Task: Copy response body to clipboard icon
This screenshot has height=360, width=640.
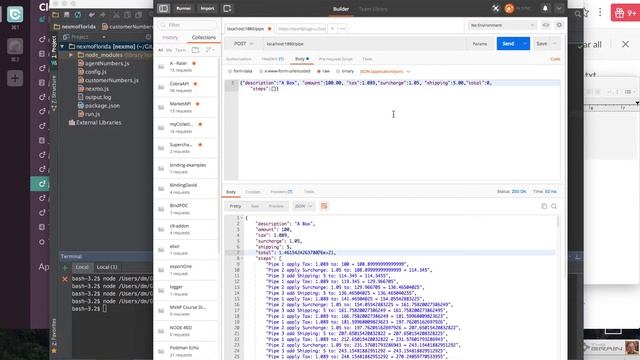Action: (544, 206)
